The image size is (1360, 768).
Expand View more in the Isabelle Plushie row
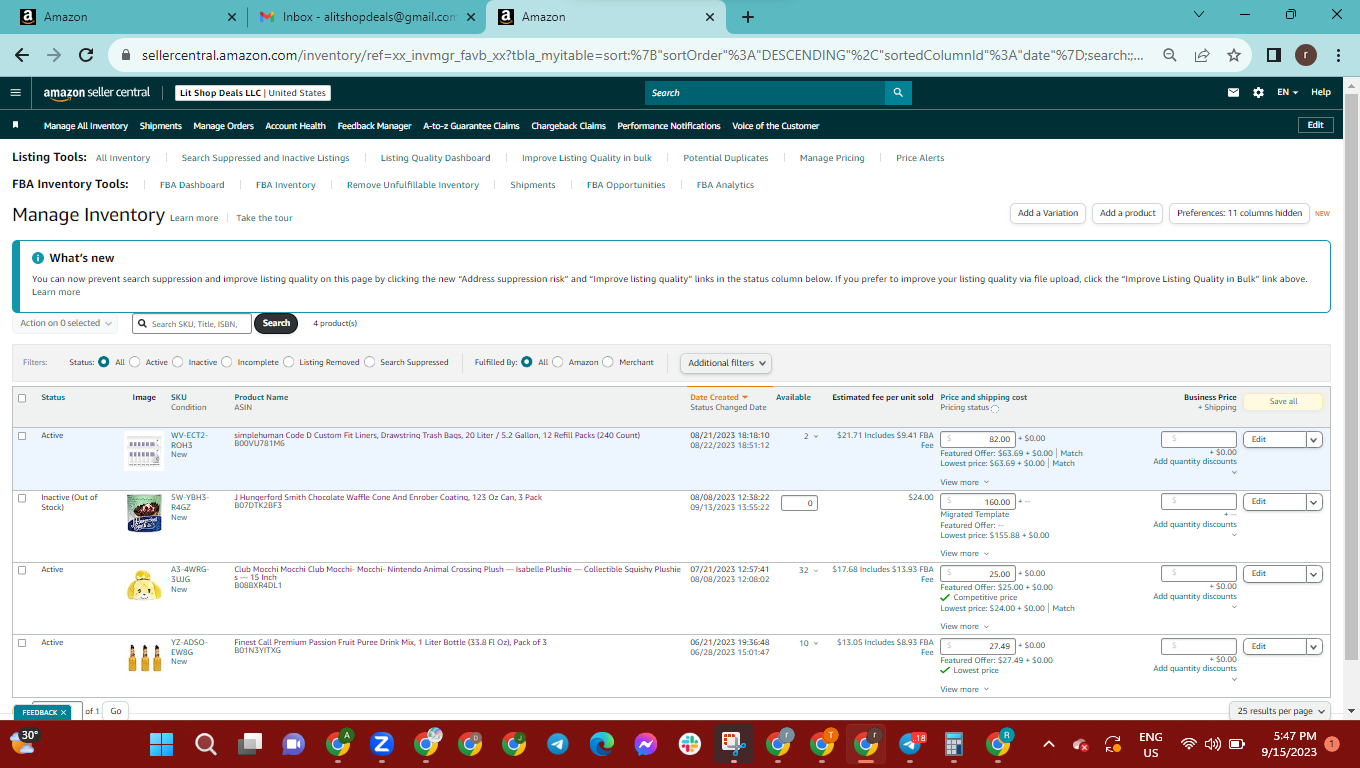pos(964,626)
